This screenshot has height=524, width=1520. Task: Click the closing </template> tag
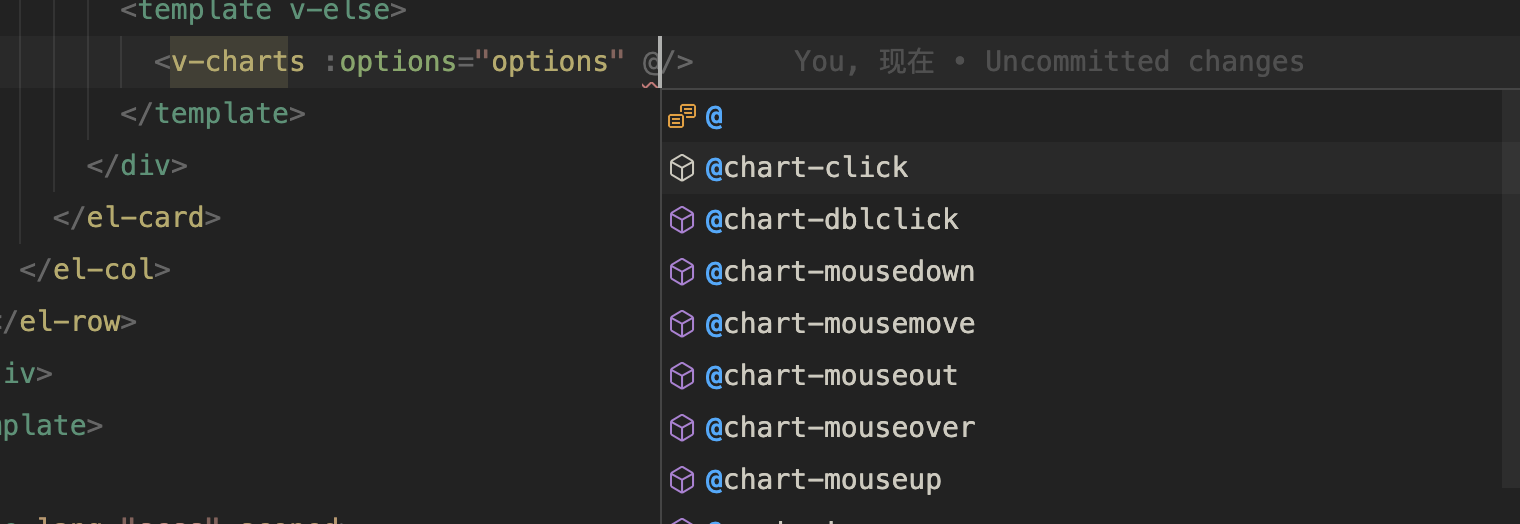(212, 114)
